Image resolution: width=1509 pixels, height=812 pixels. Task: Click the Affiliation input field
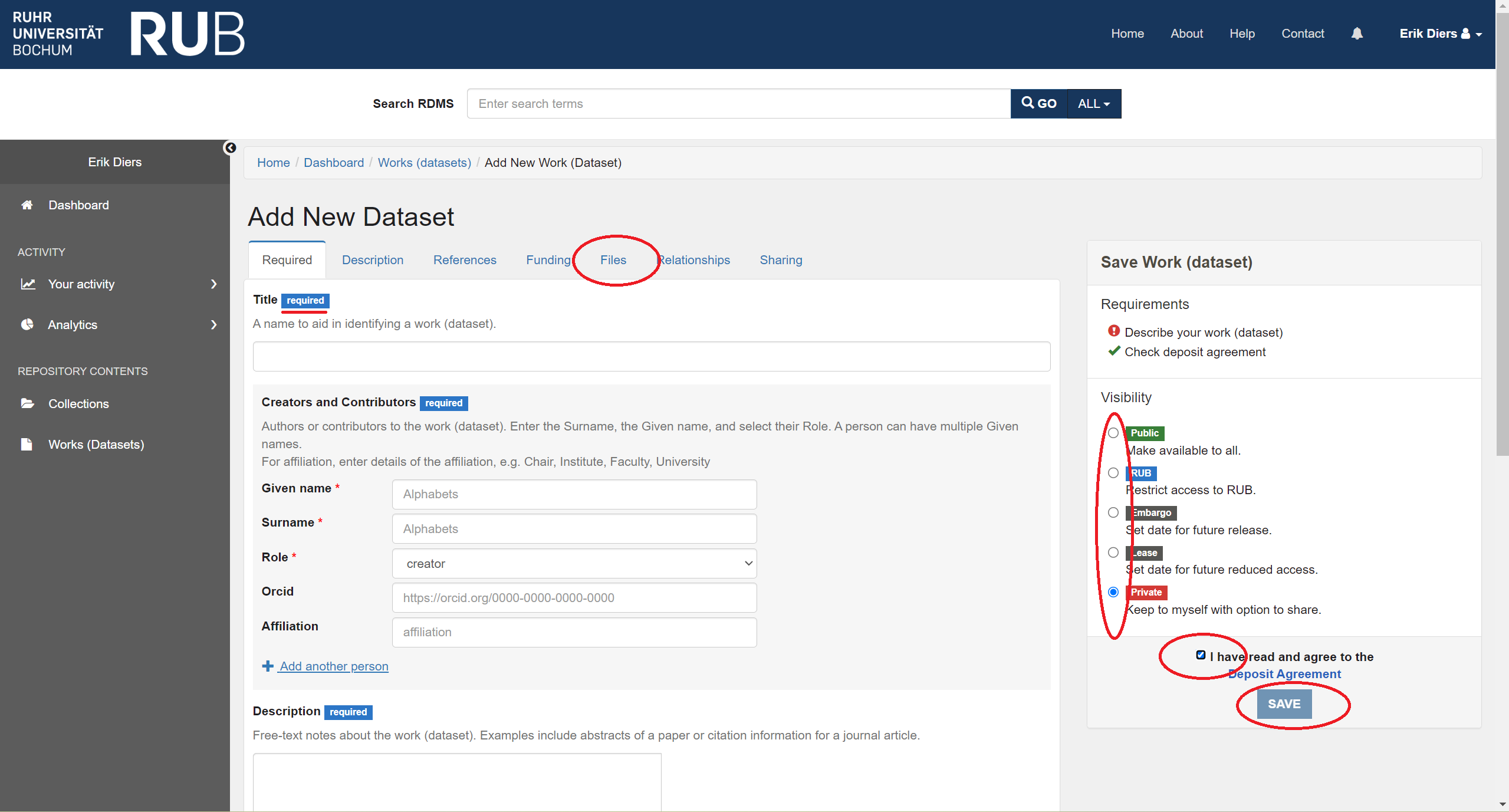point(574,632)
